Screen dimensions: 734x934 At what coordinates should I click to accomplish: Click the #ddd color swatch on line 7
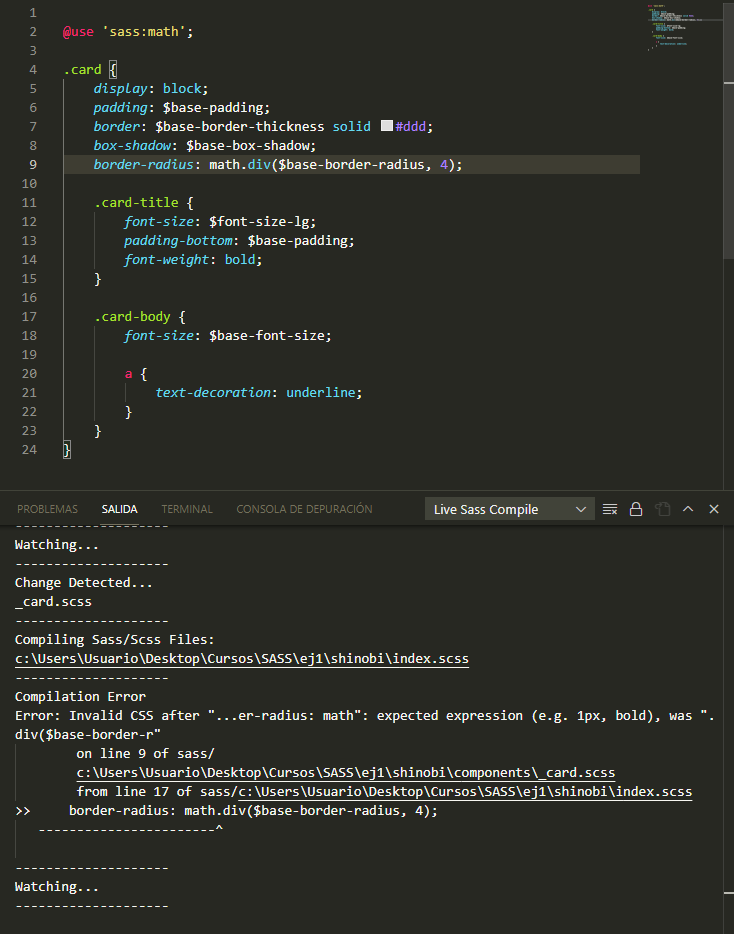[x=388, y=126]
